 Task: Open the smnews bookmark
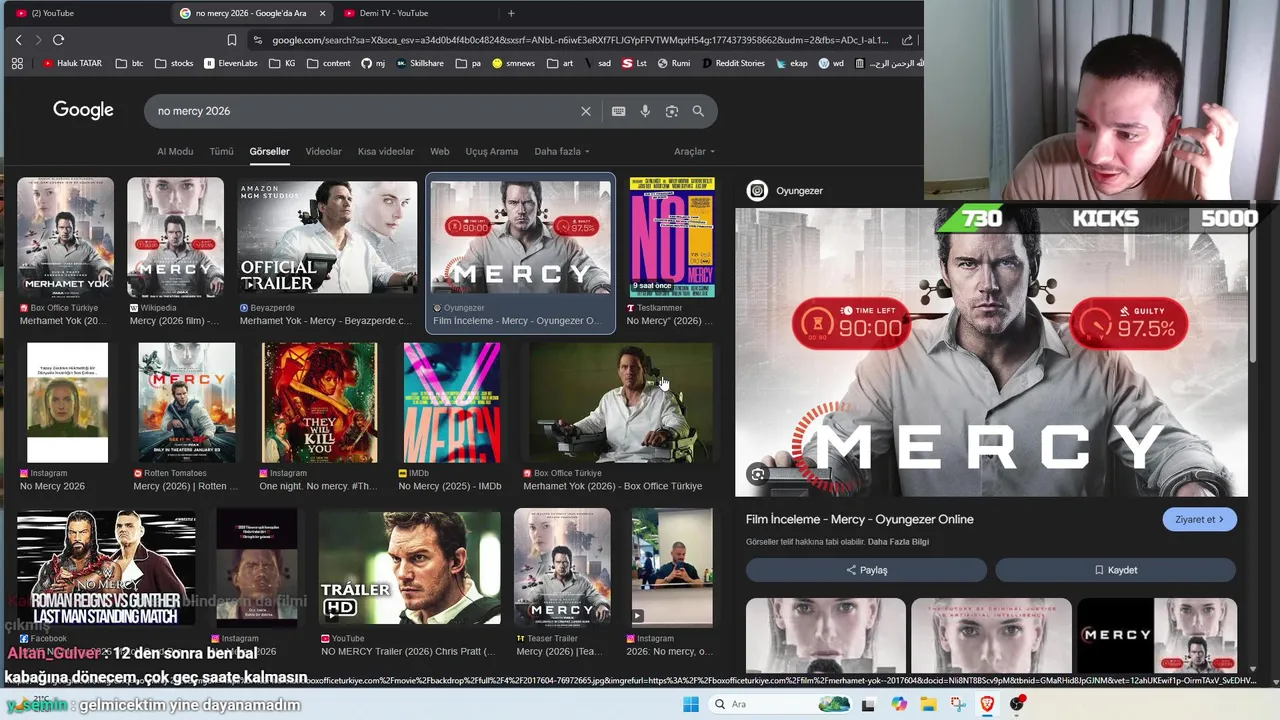(513, 63)
